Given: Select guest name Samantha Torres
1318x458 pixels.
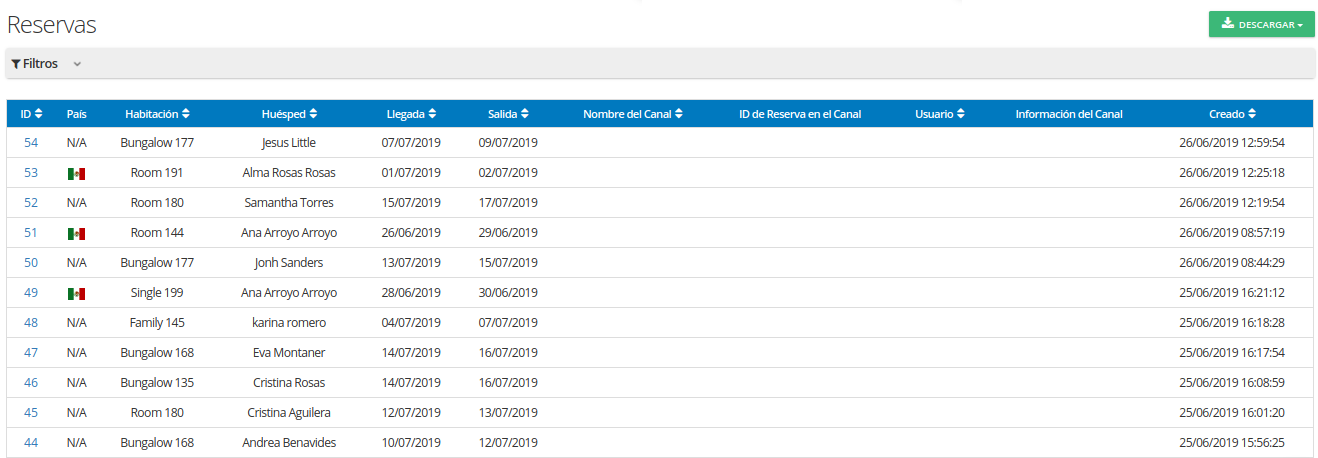Looking at the screenshot, I should pos(289,203).
